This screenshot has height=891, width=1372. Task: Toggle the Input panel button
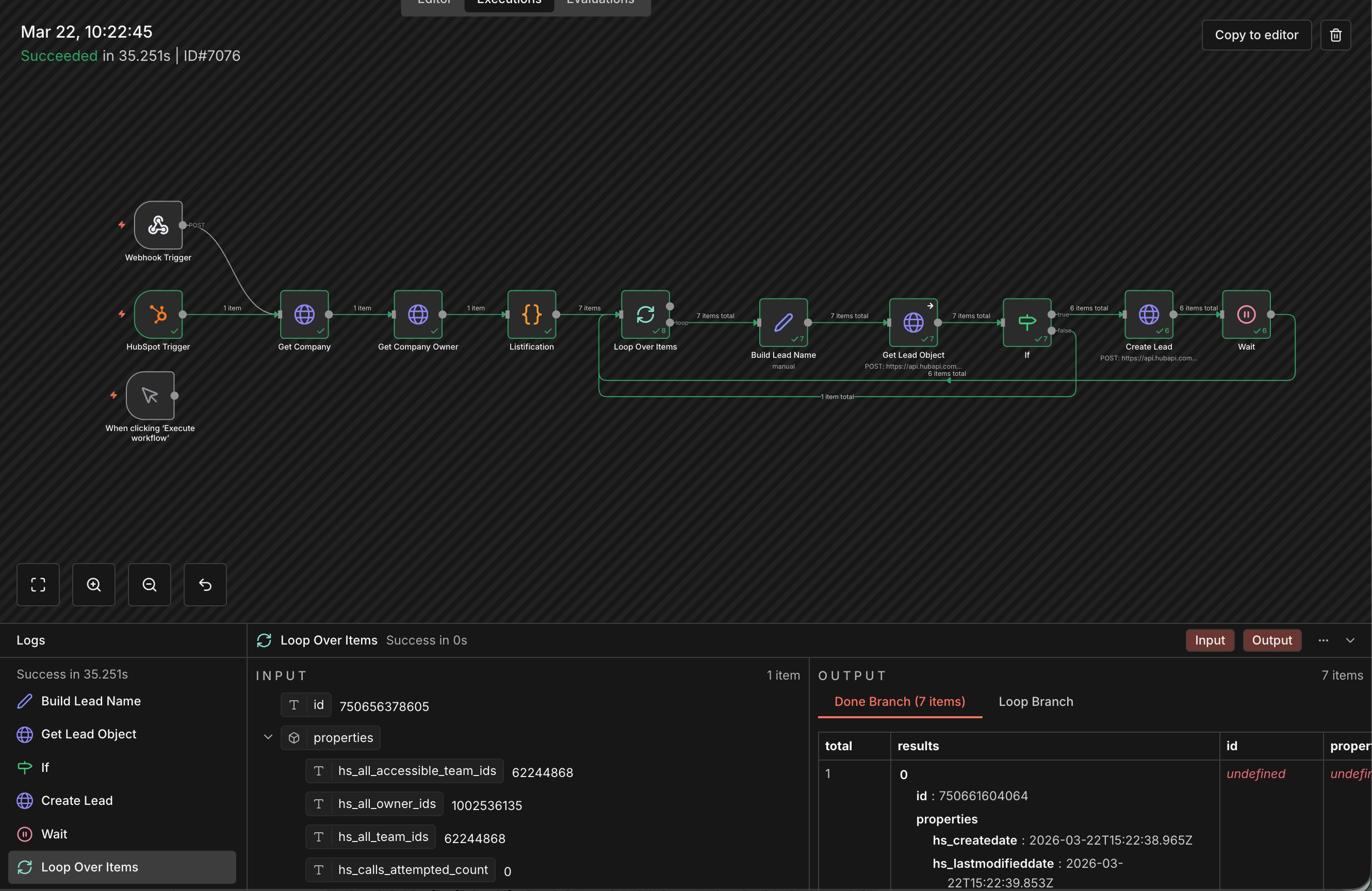(x=1210, y=640)
